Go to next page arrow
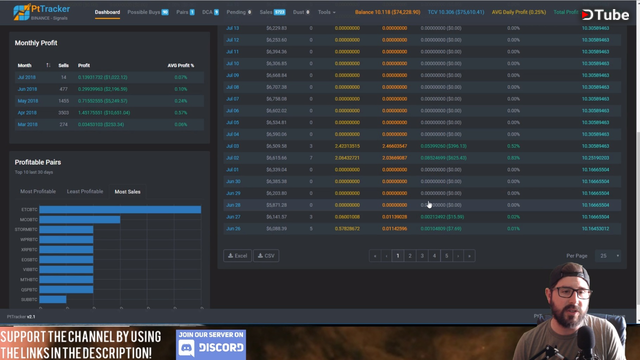 point(458,256)
